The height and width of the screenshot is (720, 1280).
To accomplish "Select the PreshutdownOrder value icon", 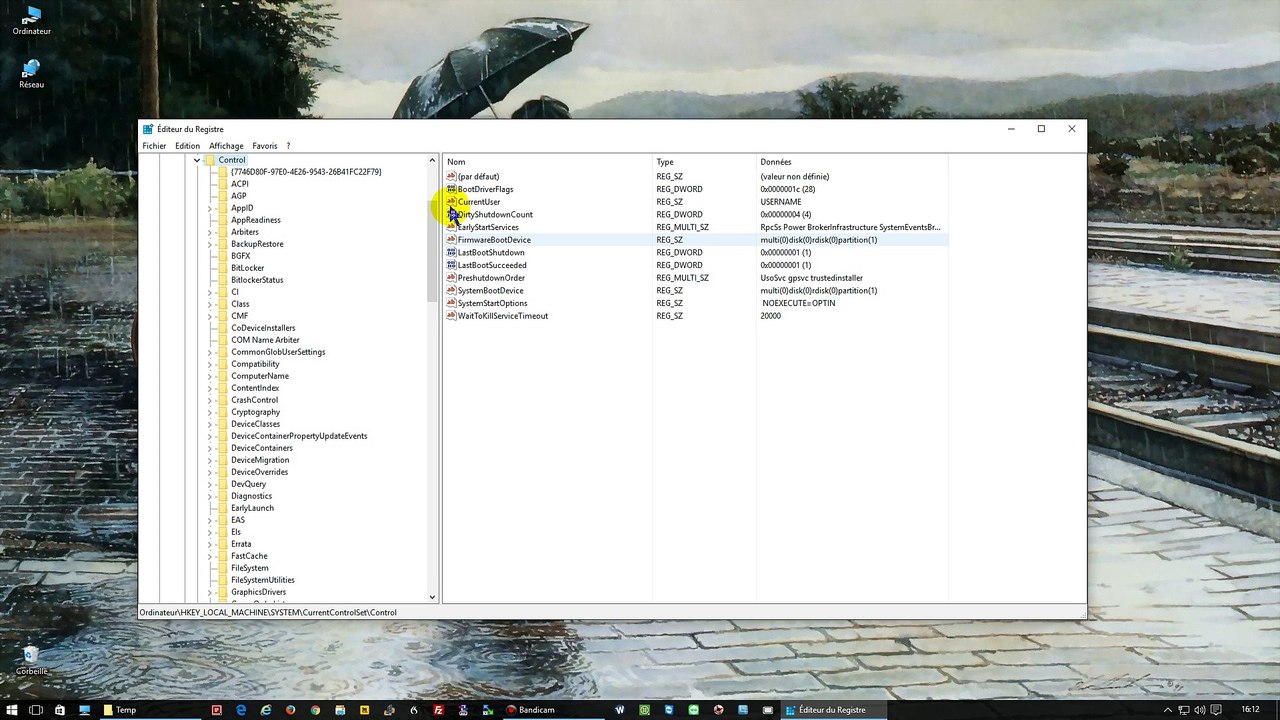I will point(451,278).
